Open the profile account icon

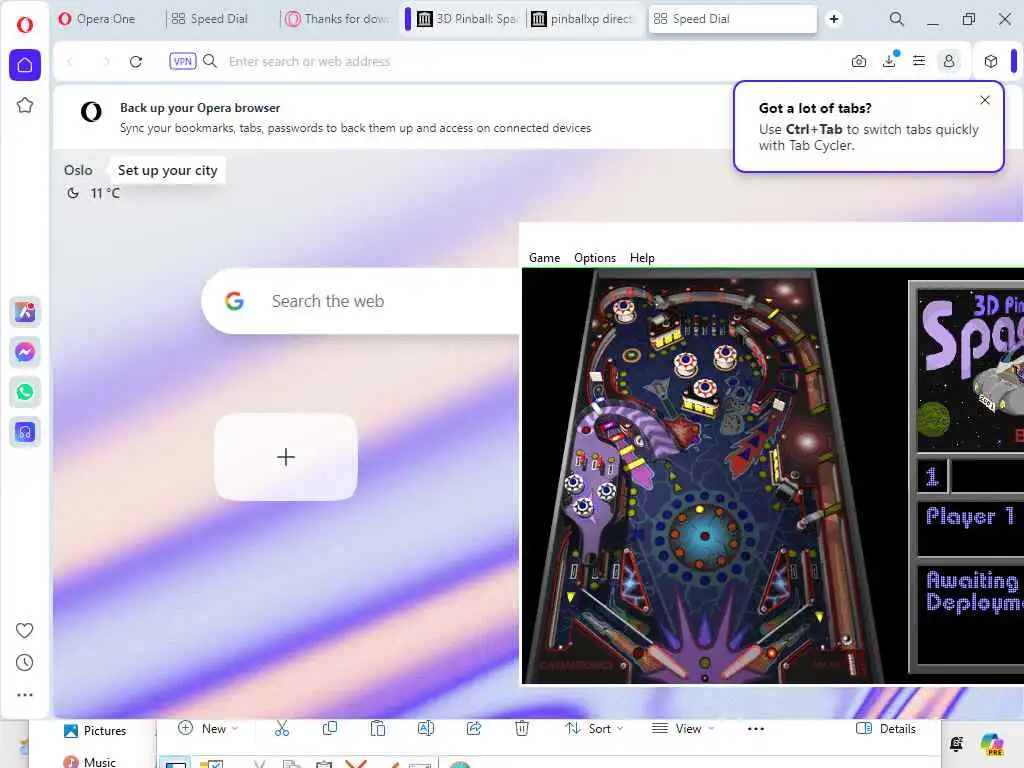click(x=949, y=61)
